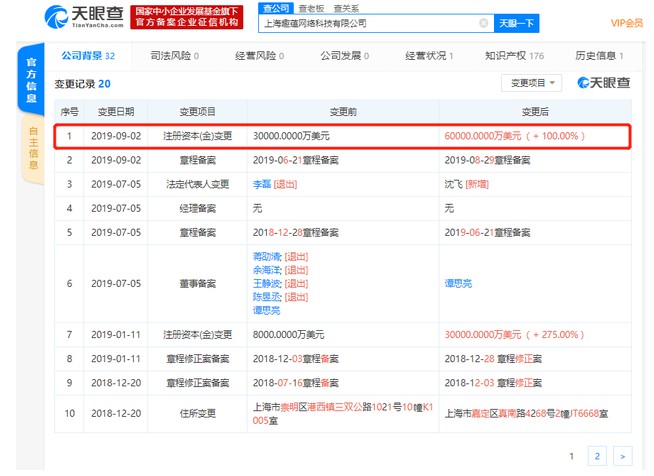
Task: Clear the search field with X icon
Action: (483, 23)
